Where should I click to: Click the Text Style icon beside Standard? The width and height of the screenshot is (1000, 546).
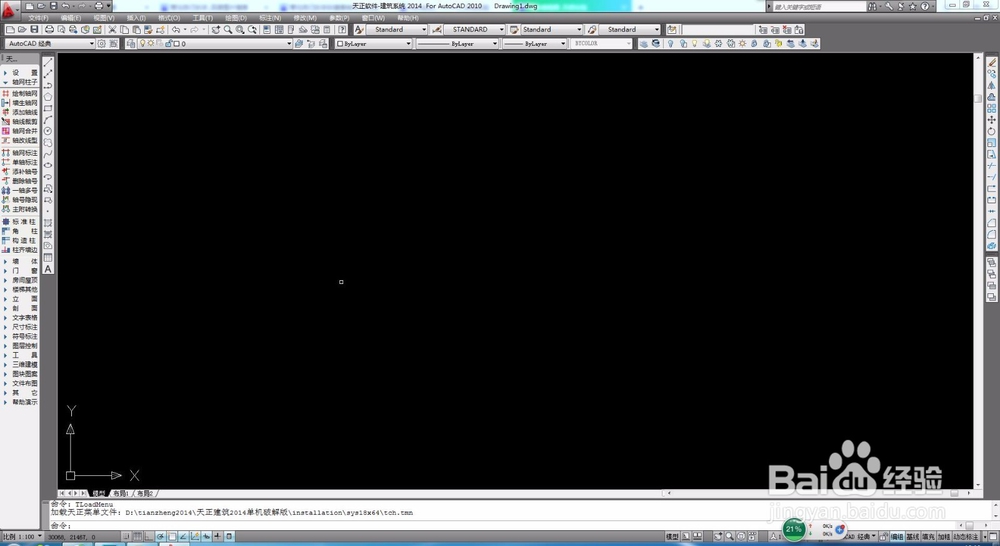[x=359, y=30]
